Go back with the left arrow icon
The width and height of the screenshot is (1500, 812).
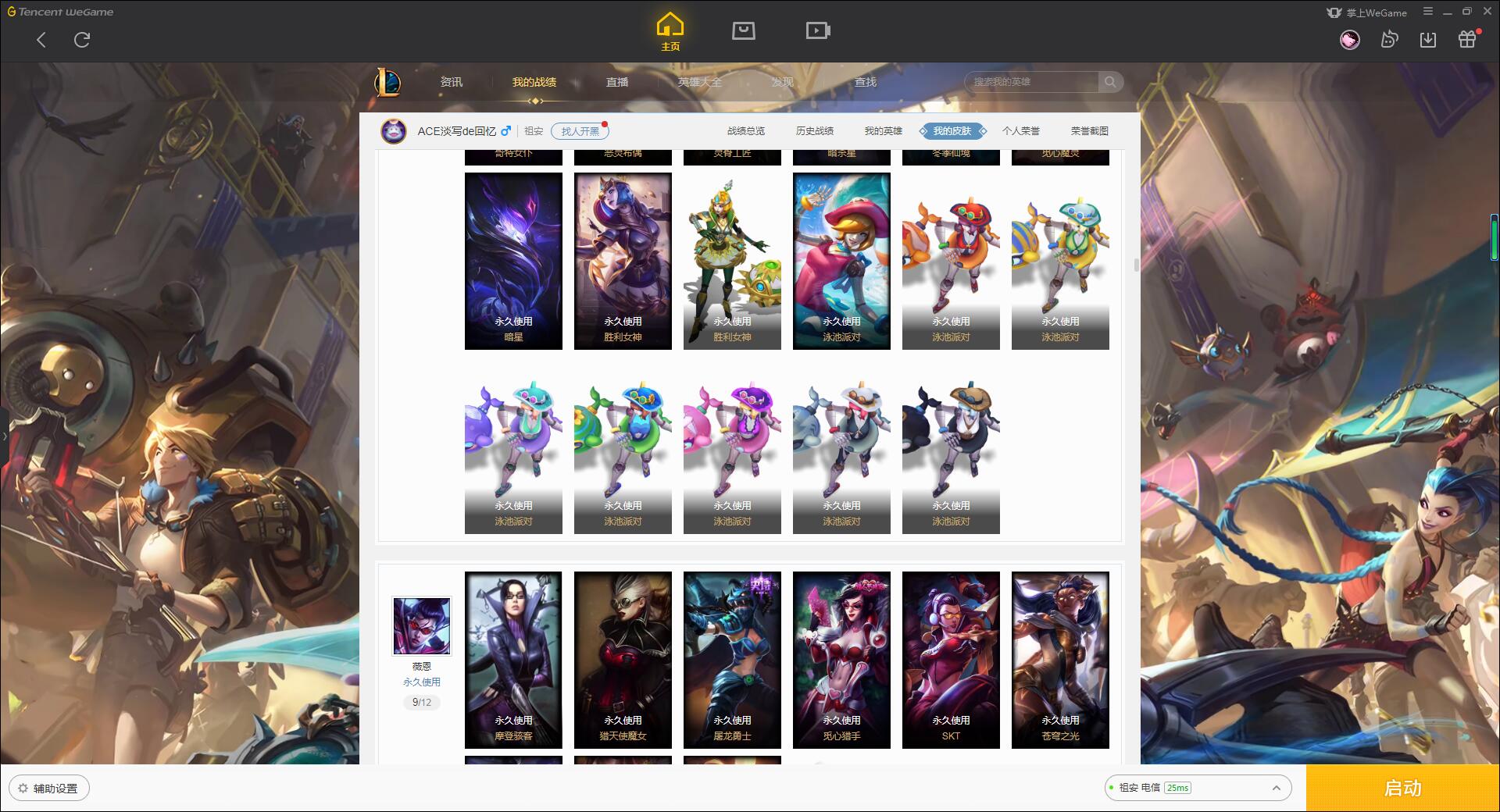[41, 40]
